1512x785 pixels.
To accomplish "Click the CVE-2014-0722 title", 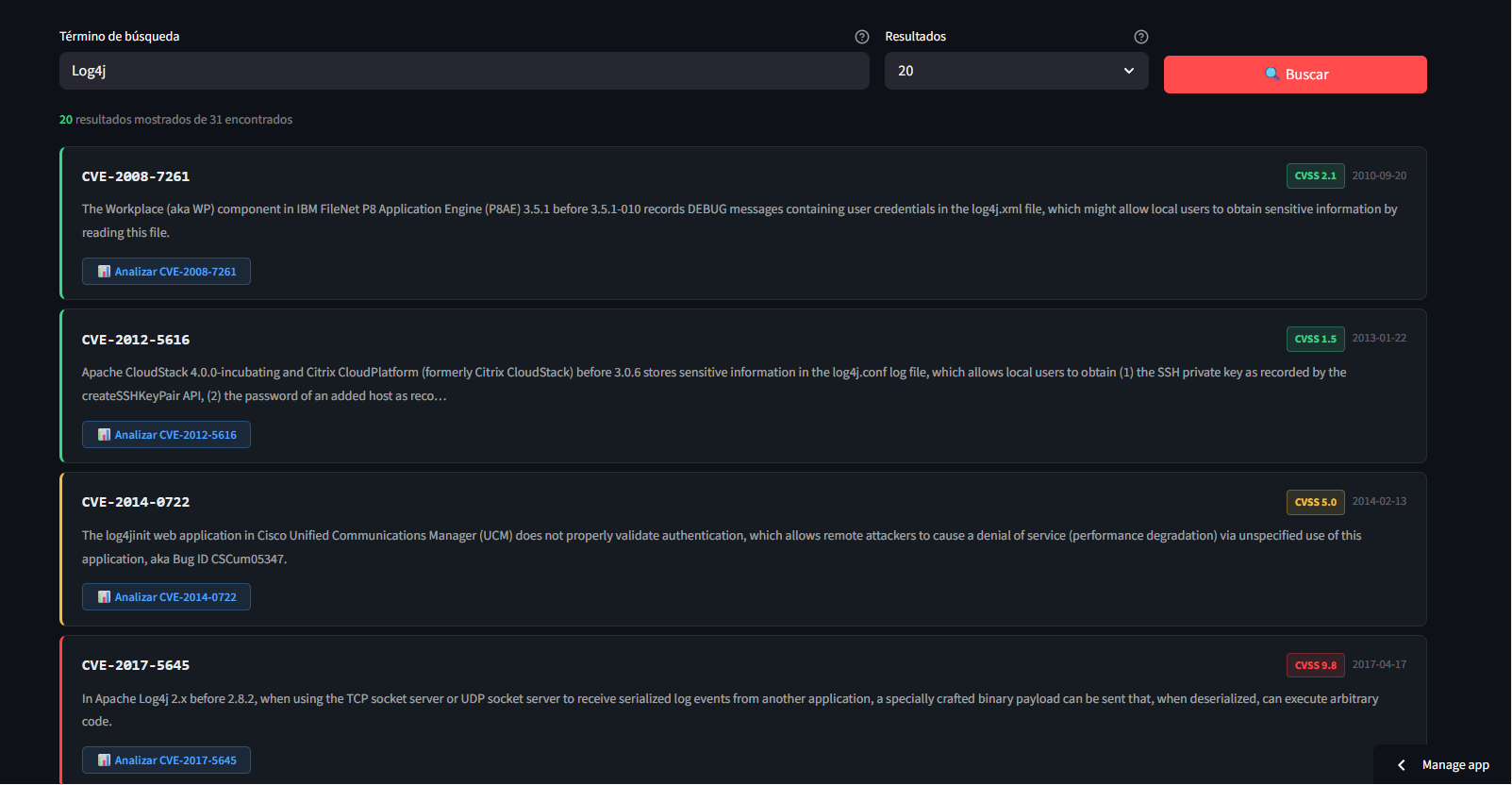I will pos(136,502).
